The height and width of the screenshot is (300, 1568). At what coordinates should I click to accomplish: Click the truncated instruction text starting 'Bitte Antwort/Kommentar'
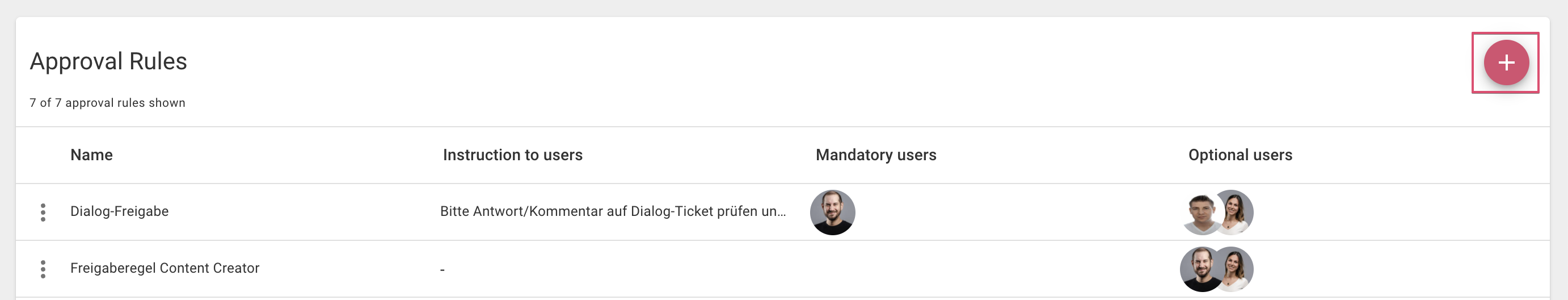(x=613, y=211)
